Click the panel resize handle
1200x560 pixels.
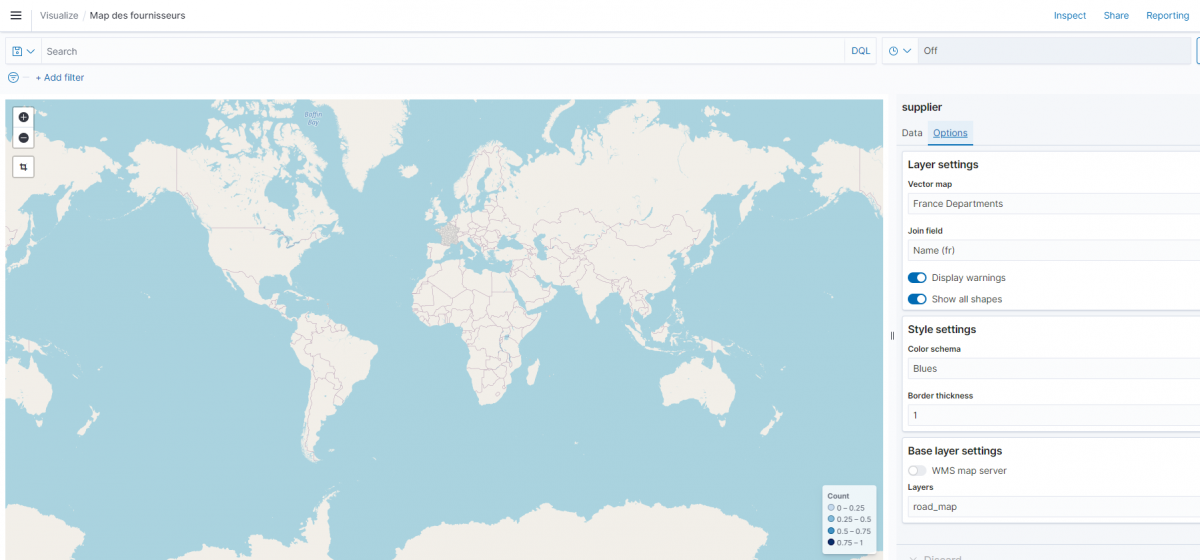tap(892, 336)
